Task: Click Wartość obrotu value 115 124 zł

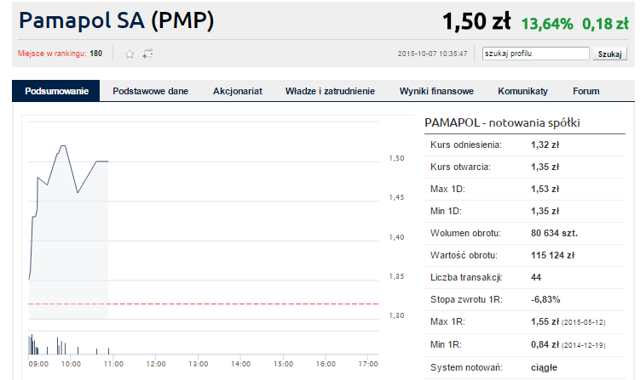Action: tap(552, 256)
